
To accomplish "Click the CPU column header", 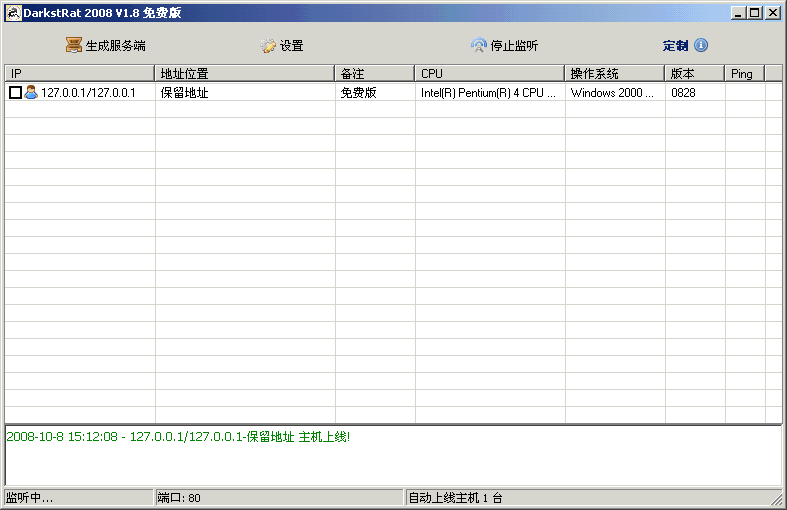I will [489, 74].
